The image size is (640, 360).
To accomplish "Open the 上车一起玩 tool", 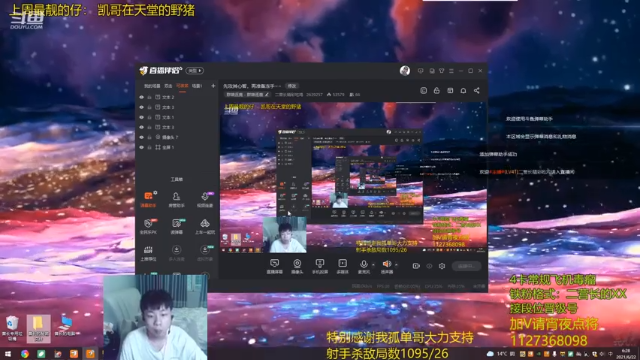I will 205,226.
